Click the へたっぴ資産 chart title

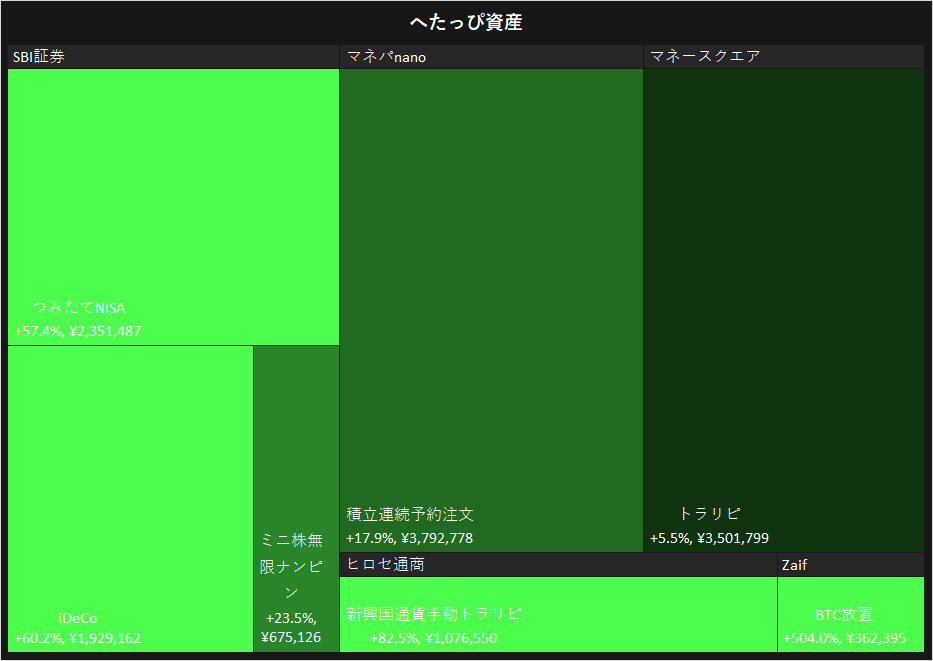(x=466, y=22)
